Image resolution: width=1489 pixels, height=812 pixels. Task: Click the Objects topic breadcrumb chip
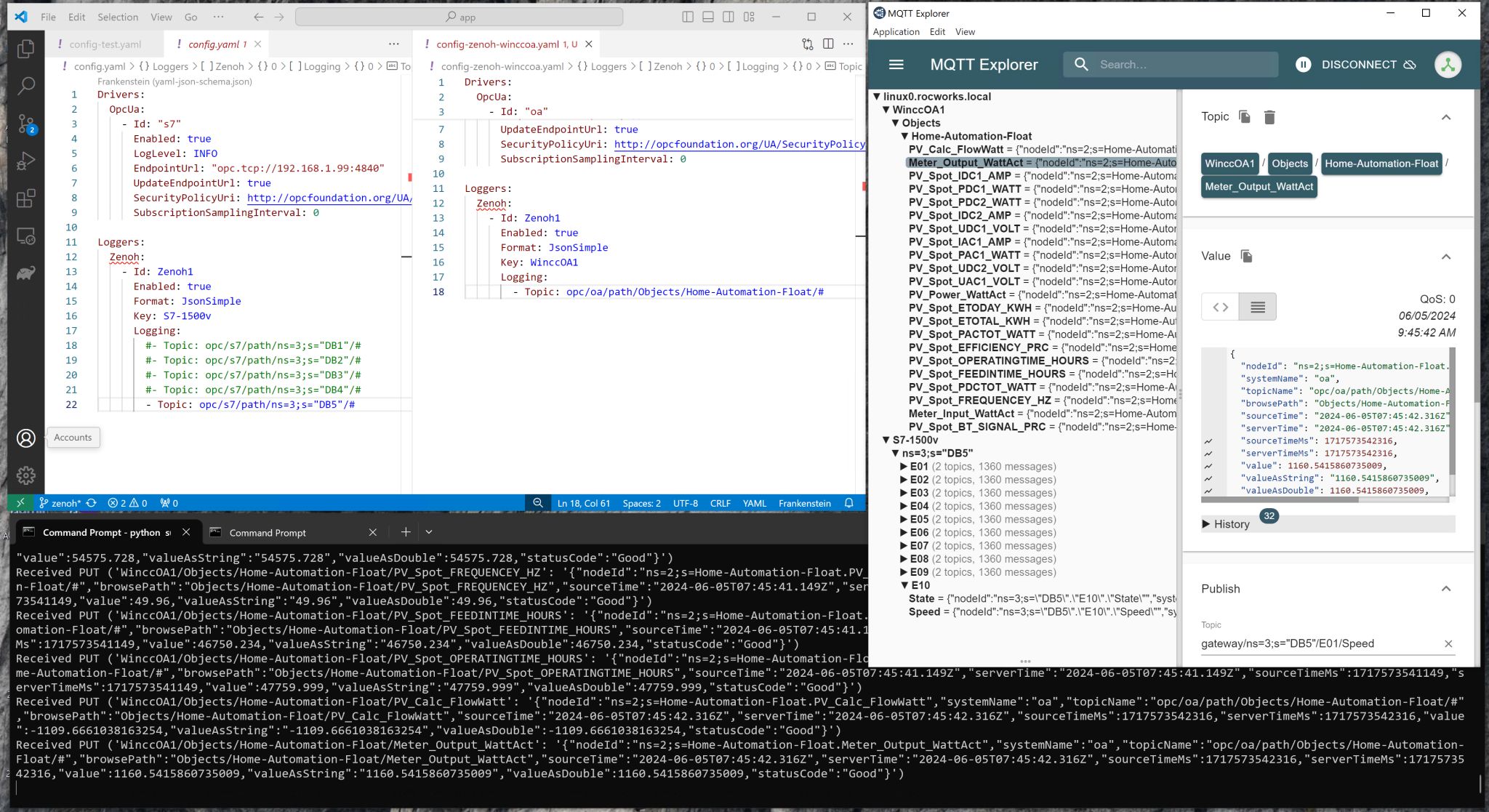1290,164
